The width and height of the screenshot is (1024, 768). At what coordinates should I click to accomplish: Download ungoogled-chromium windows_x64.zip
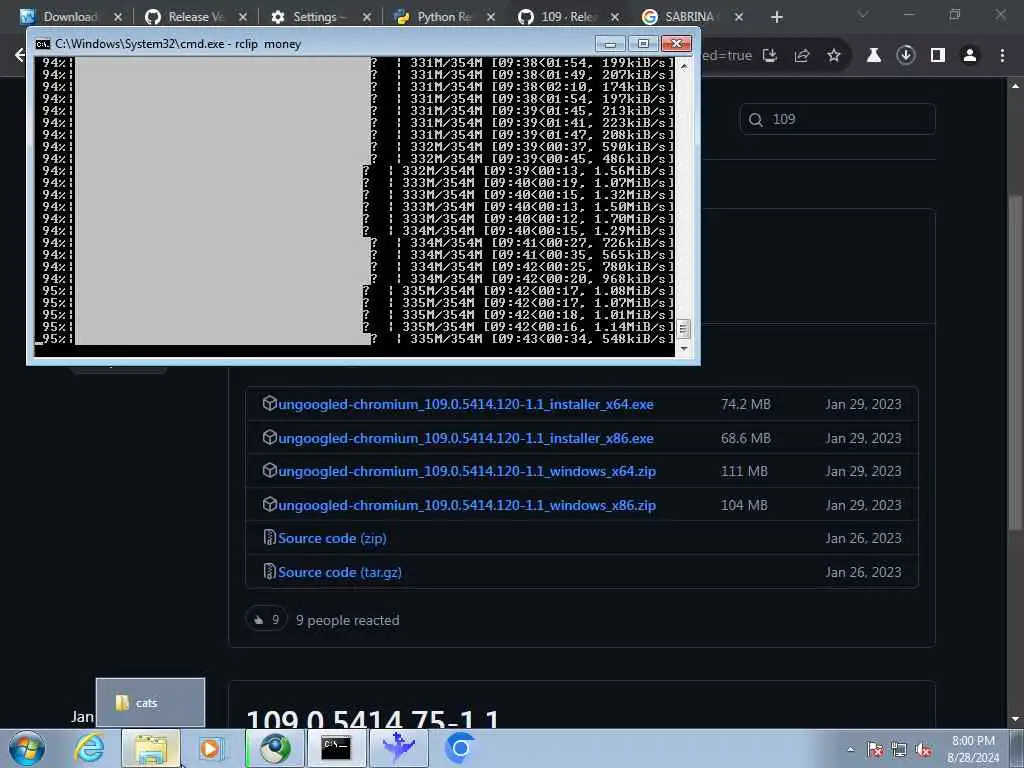467,471
